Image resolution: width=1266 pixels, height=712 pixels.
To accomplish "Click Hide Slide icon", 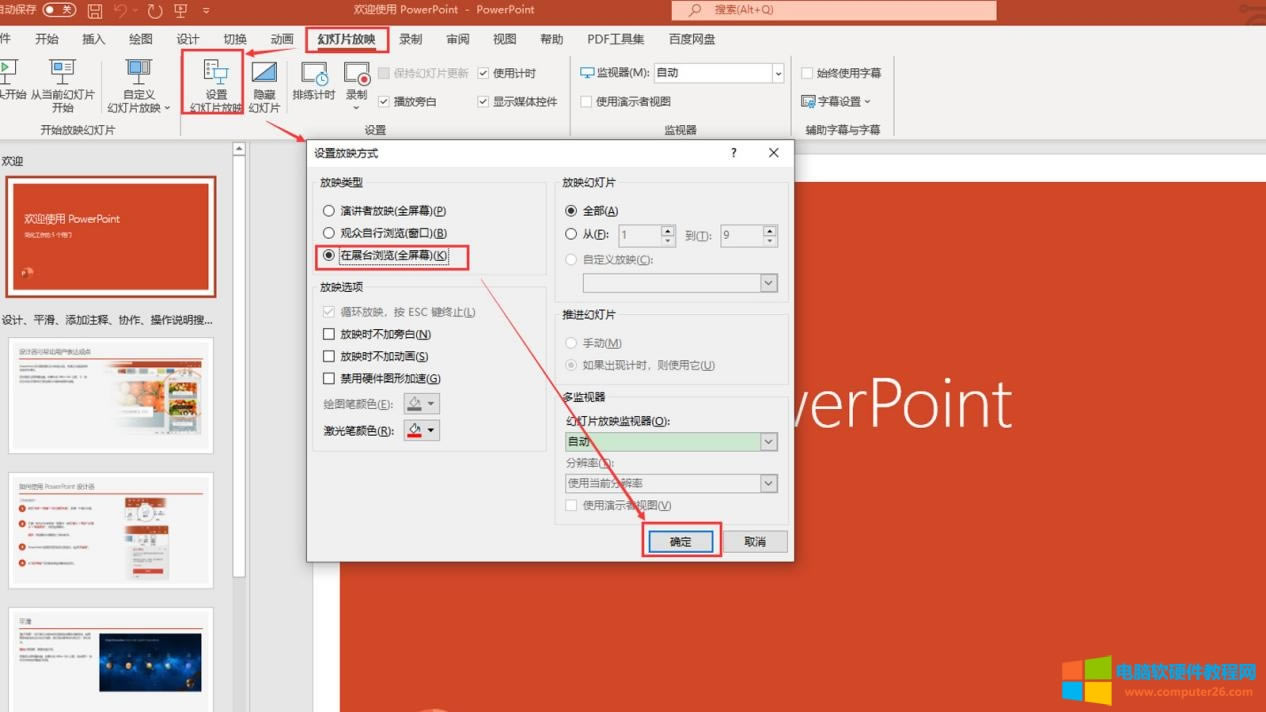I will 265,85.
